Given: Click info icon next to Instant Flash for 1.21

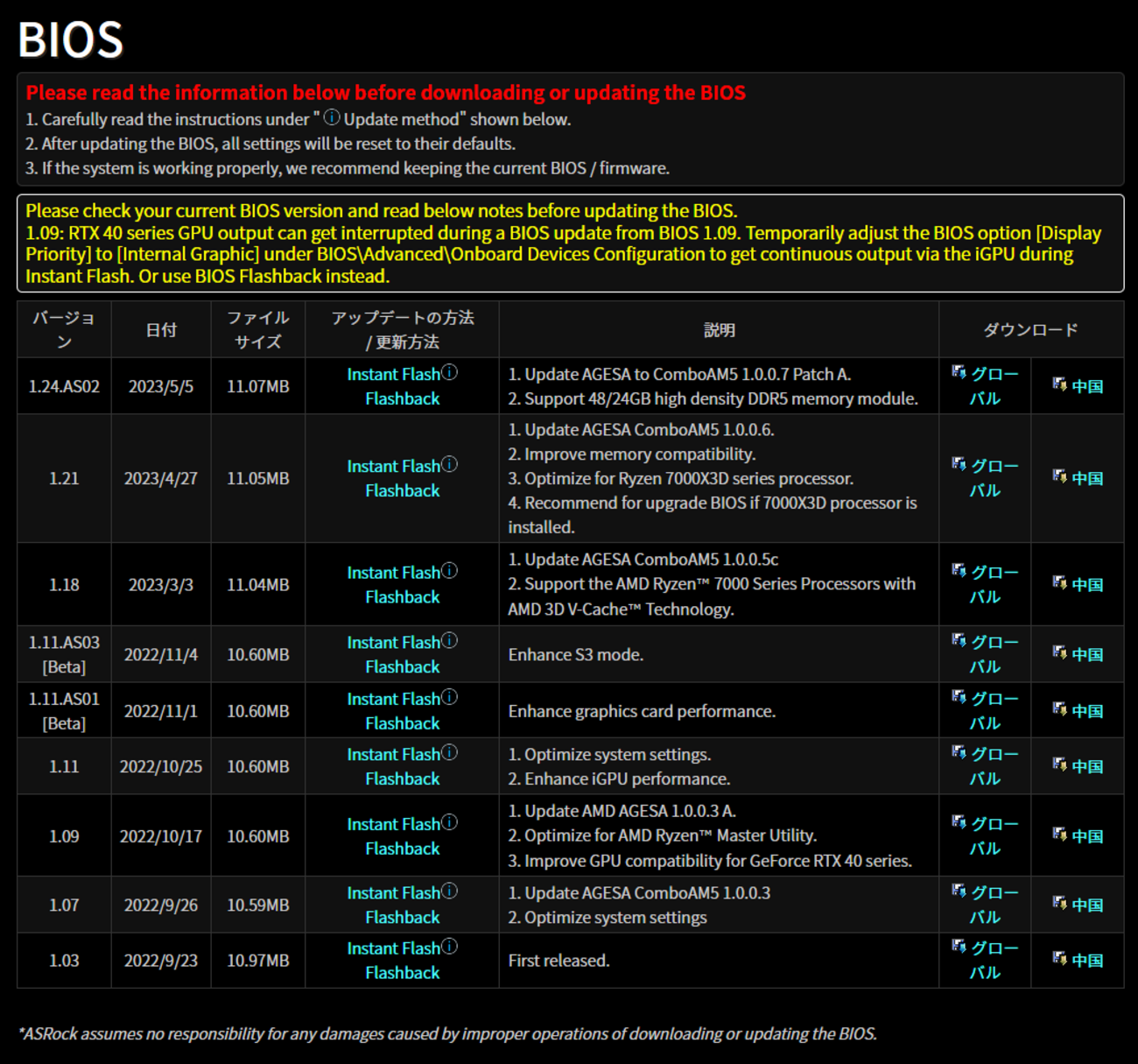Looking at the screenshot, I should 449,464.
